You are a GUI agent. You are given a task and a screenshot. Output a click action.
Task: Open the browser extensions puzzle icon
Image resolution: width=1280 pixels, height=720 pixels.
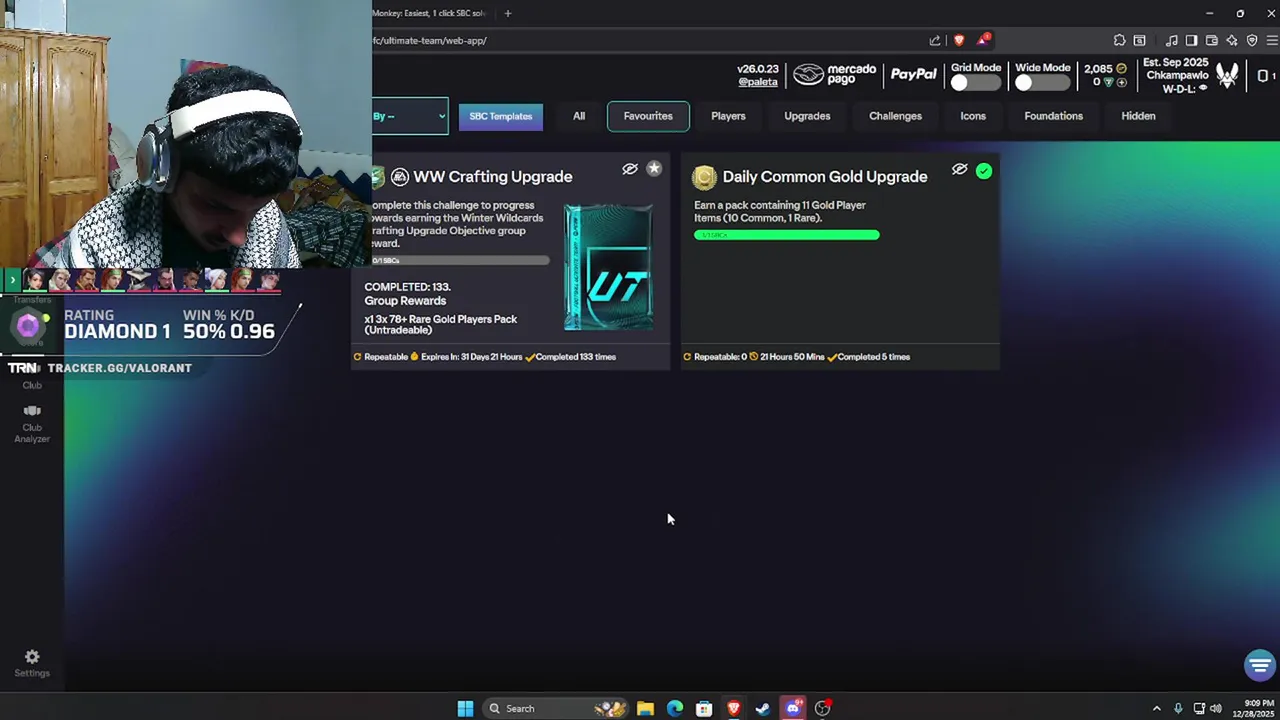[1119, 40]
